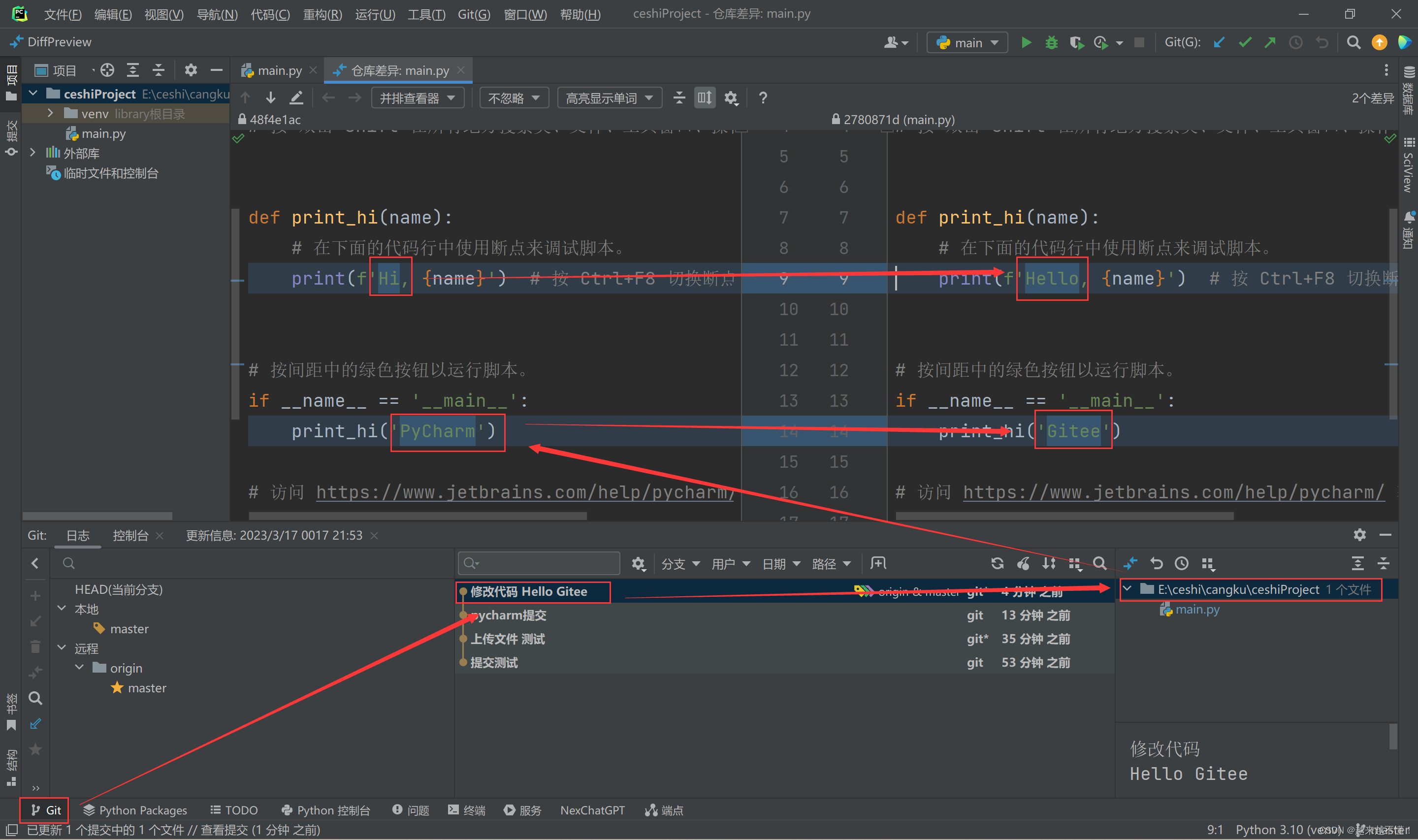Commit changes with the green checkmark icon
This screenshot has height=840, width=1418.
pyautogui.click(x=1245, y=42)
